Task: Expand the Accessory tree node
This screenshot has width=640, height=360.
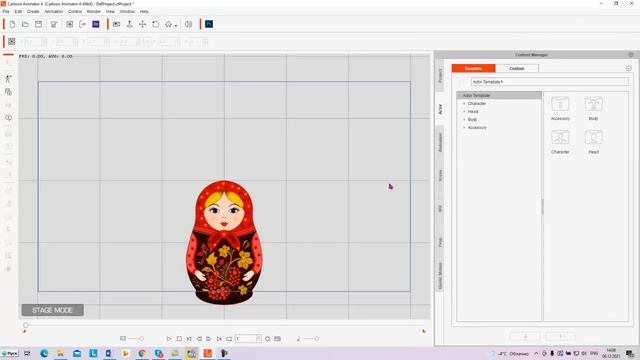Action: 464,128
